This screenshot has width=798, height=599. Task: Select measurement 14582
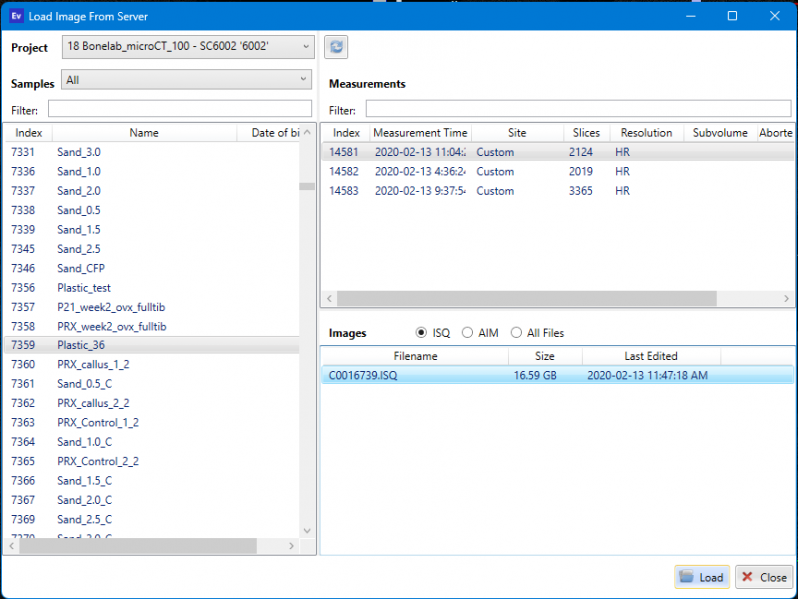click(x=558, y=172)
